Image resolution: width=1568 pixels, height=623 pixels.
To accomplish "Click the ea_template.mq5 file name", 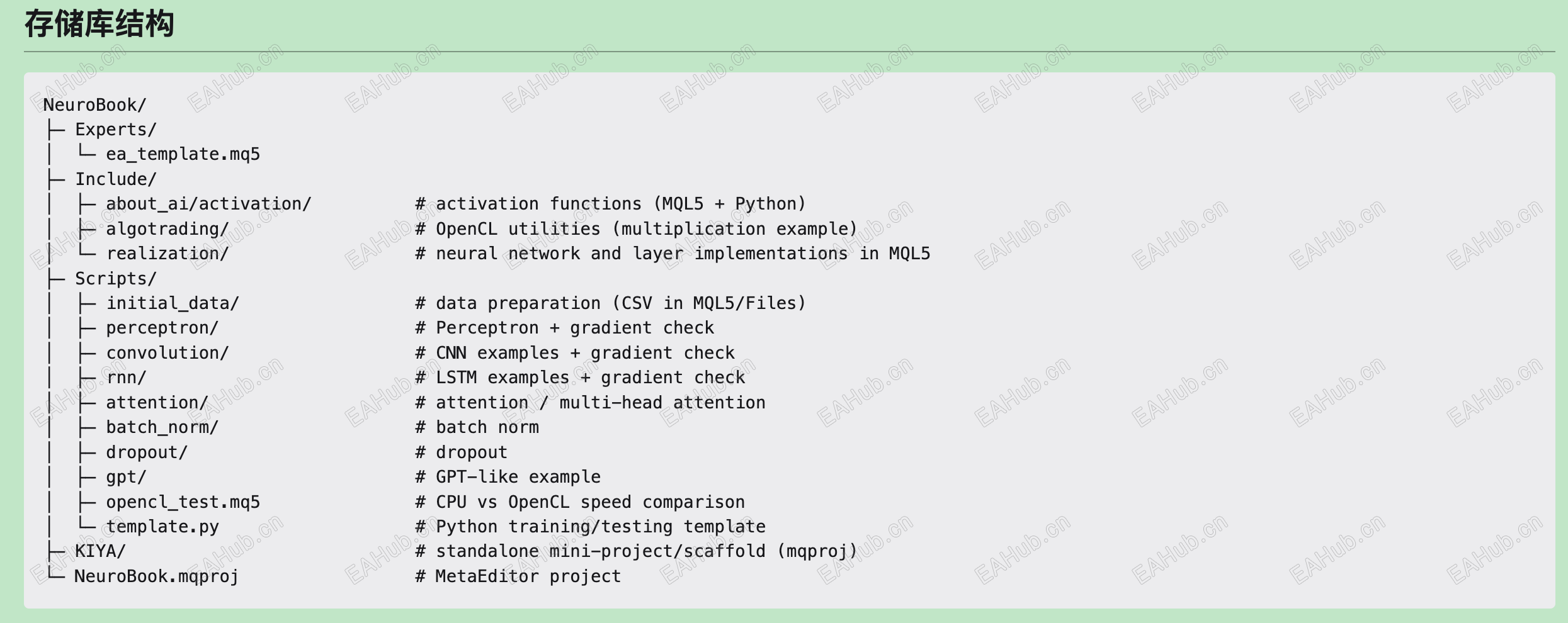I will 183,154.
